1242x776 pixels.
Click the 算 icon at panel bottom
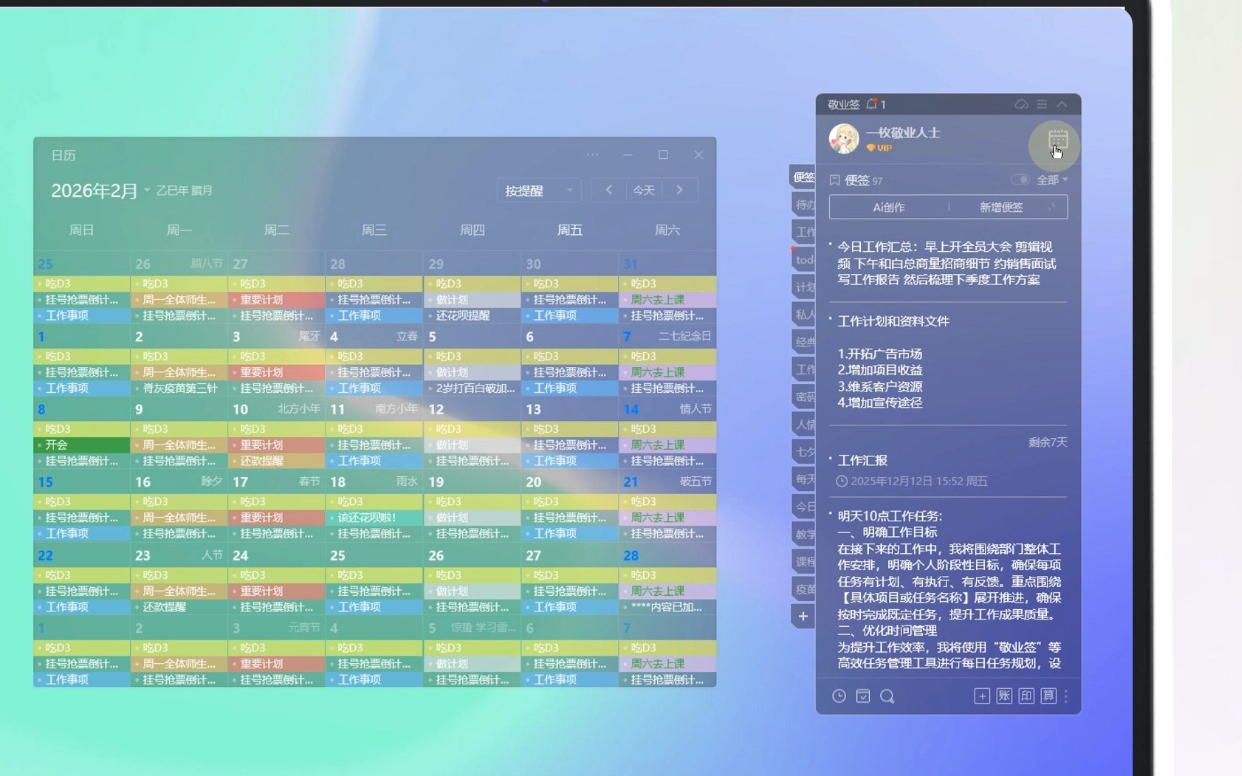point(1048,696)
